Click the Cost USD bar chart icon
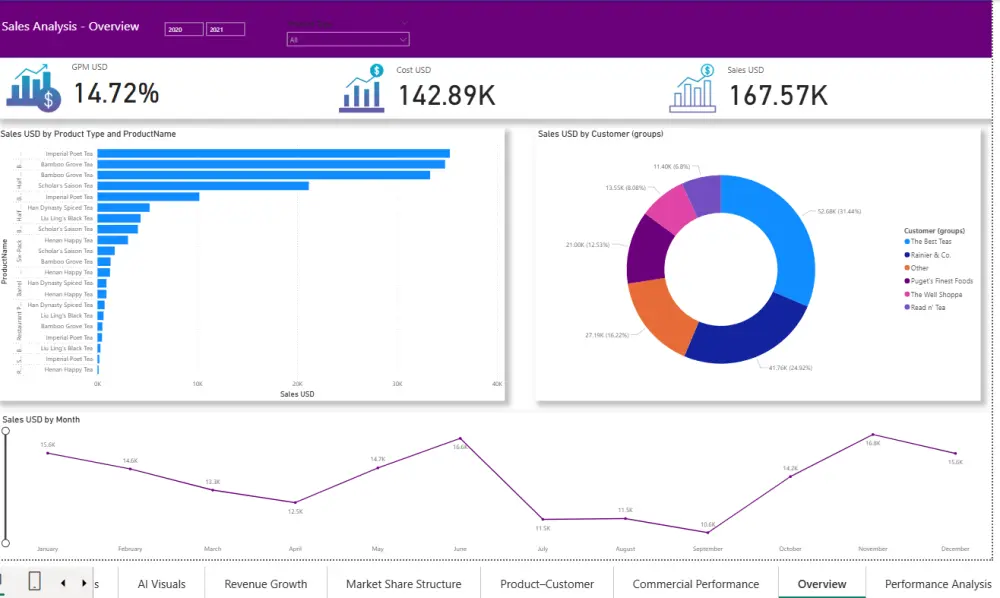The height and width of the screenshot is (598, 1000). pos(362,89)
